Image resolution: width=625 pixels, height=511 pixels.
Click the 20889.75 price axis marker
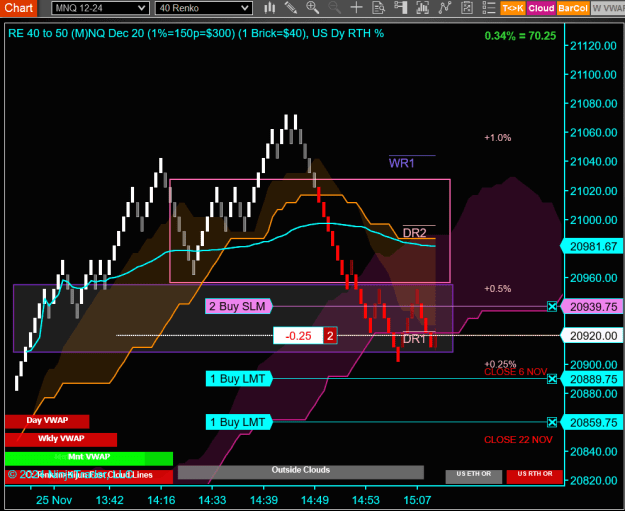pyautogui.click(x=592, y=379)
